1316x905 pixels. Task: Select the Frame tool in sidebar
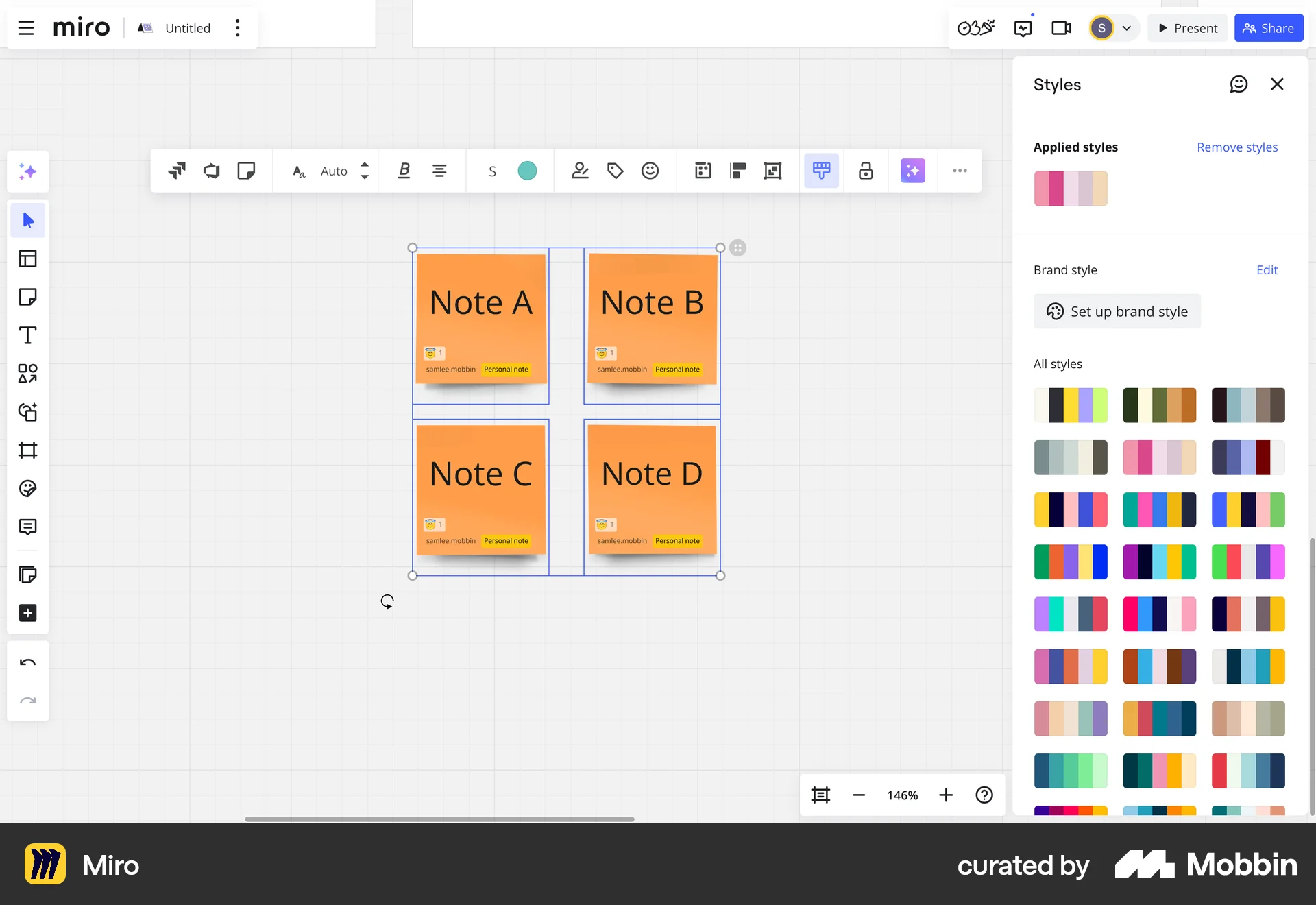pos(28,450)
